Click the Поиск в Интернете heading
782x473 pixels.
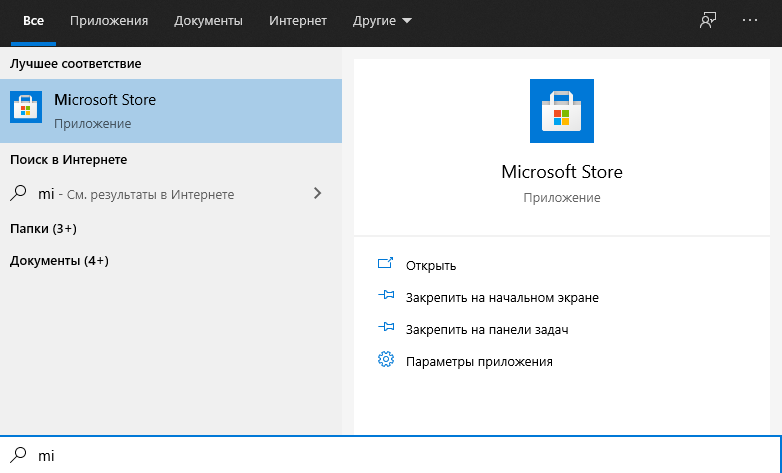click(x=69, y=159)
